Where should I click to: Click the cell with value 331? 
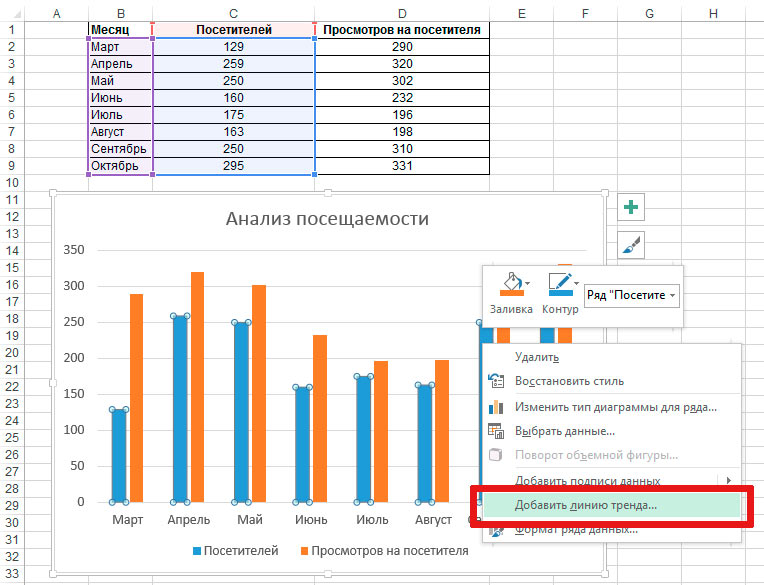pos(402,166)
